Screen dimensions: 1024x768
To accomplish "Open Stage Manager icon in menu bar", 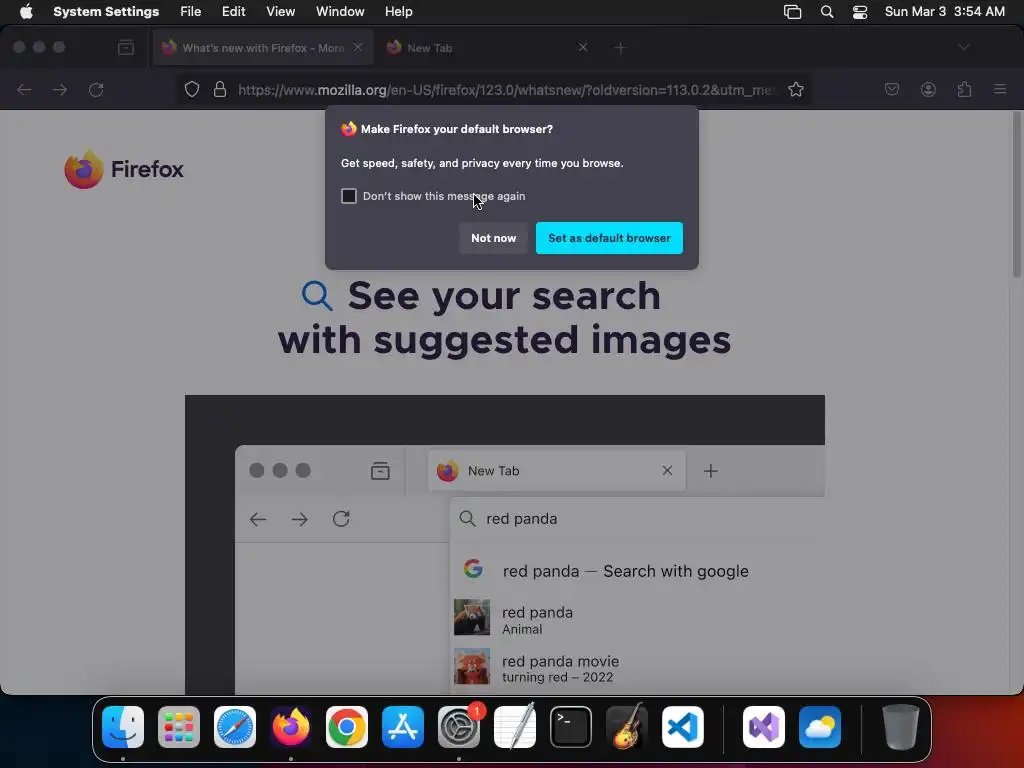I will [792, 11].
